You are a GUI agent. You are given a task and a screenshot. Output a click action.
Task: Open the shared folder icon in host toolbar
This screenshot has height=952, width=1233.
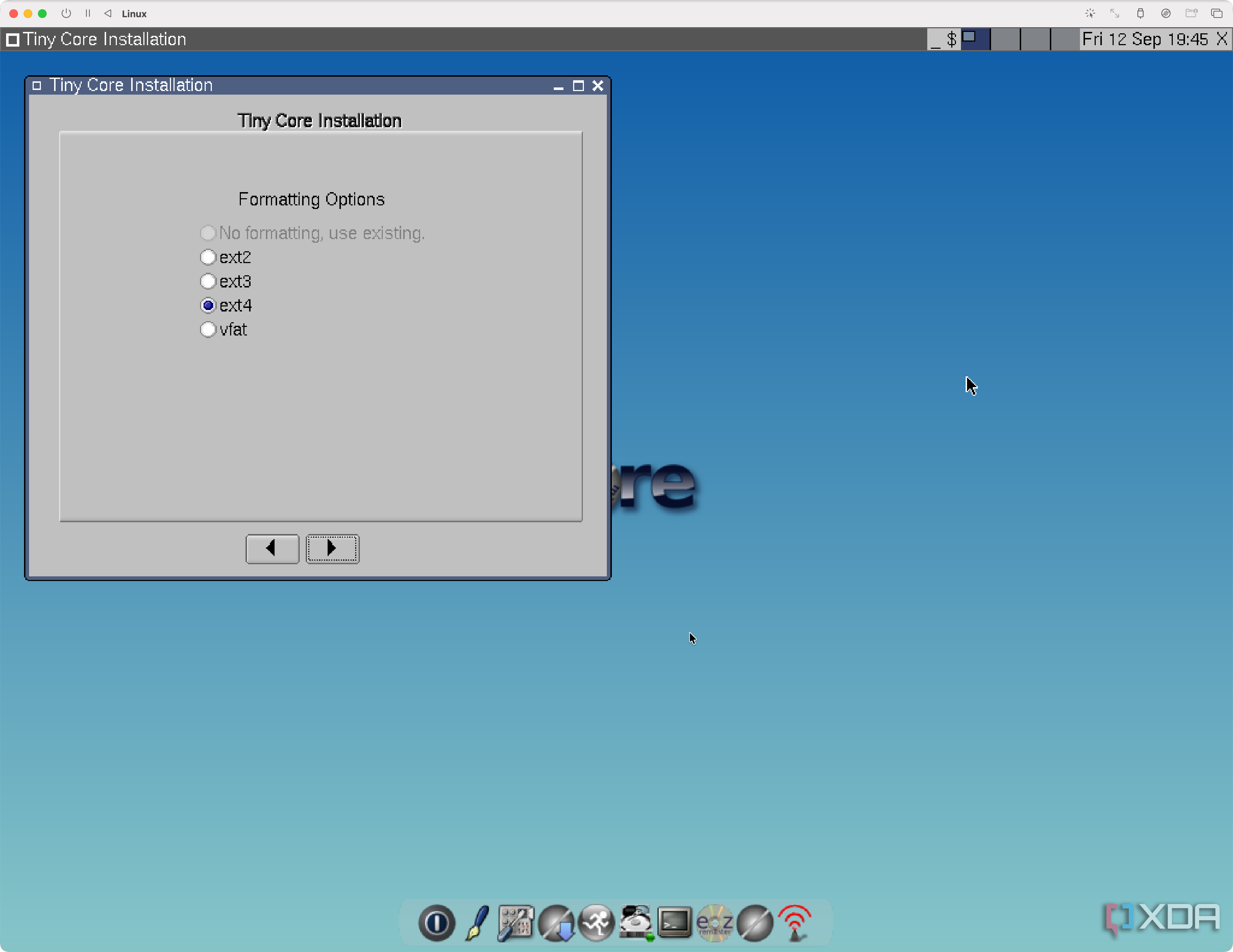pos(1191,13)
